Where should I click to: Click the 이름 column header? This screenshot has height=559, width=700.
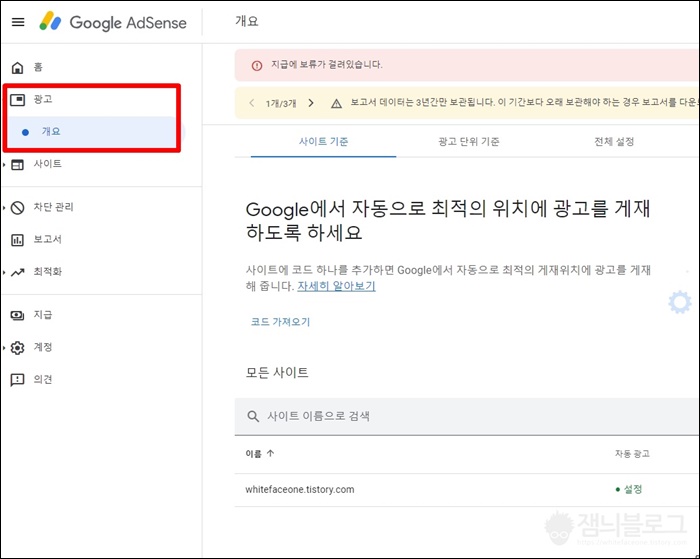254,454
